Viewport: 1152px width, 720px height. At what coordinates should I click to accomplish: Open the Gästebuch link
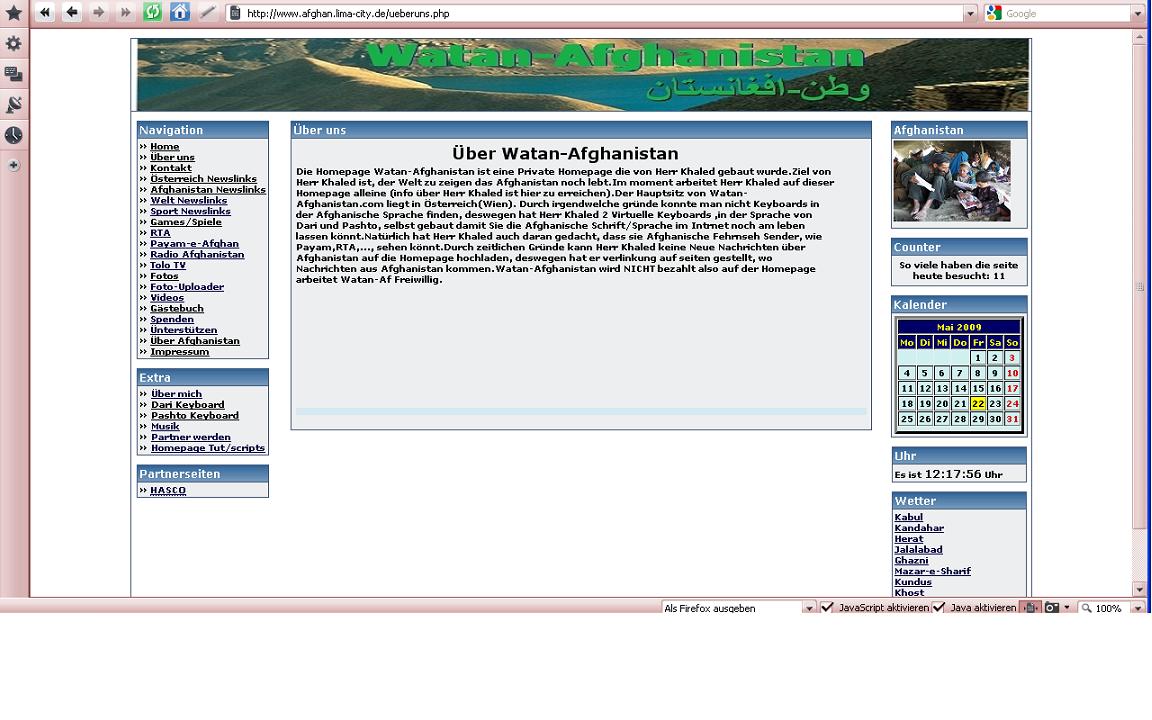pyautogui.click(x=177, y=309)
